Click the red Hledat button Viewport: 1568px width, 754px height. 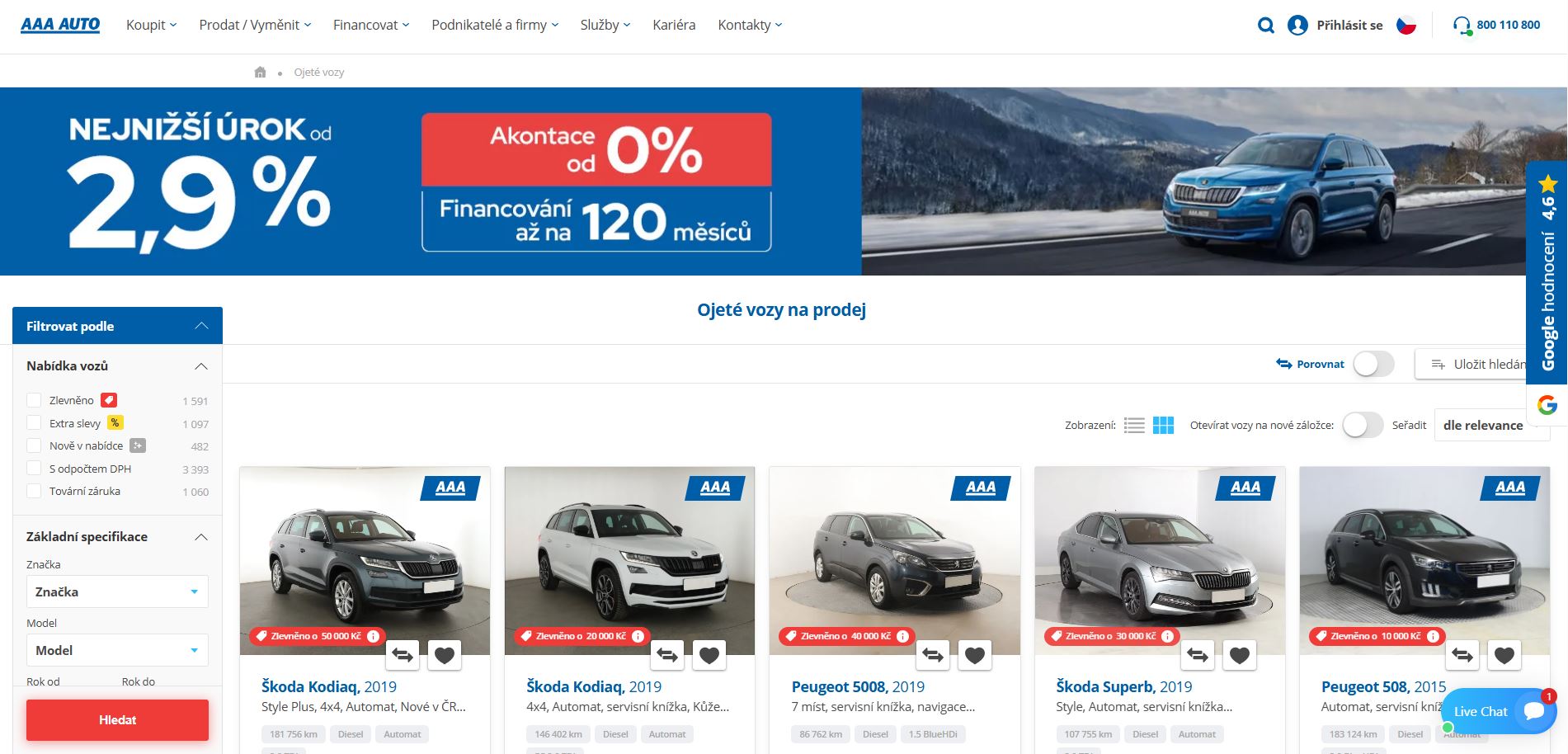point(117,720)
